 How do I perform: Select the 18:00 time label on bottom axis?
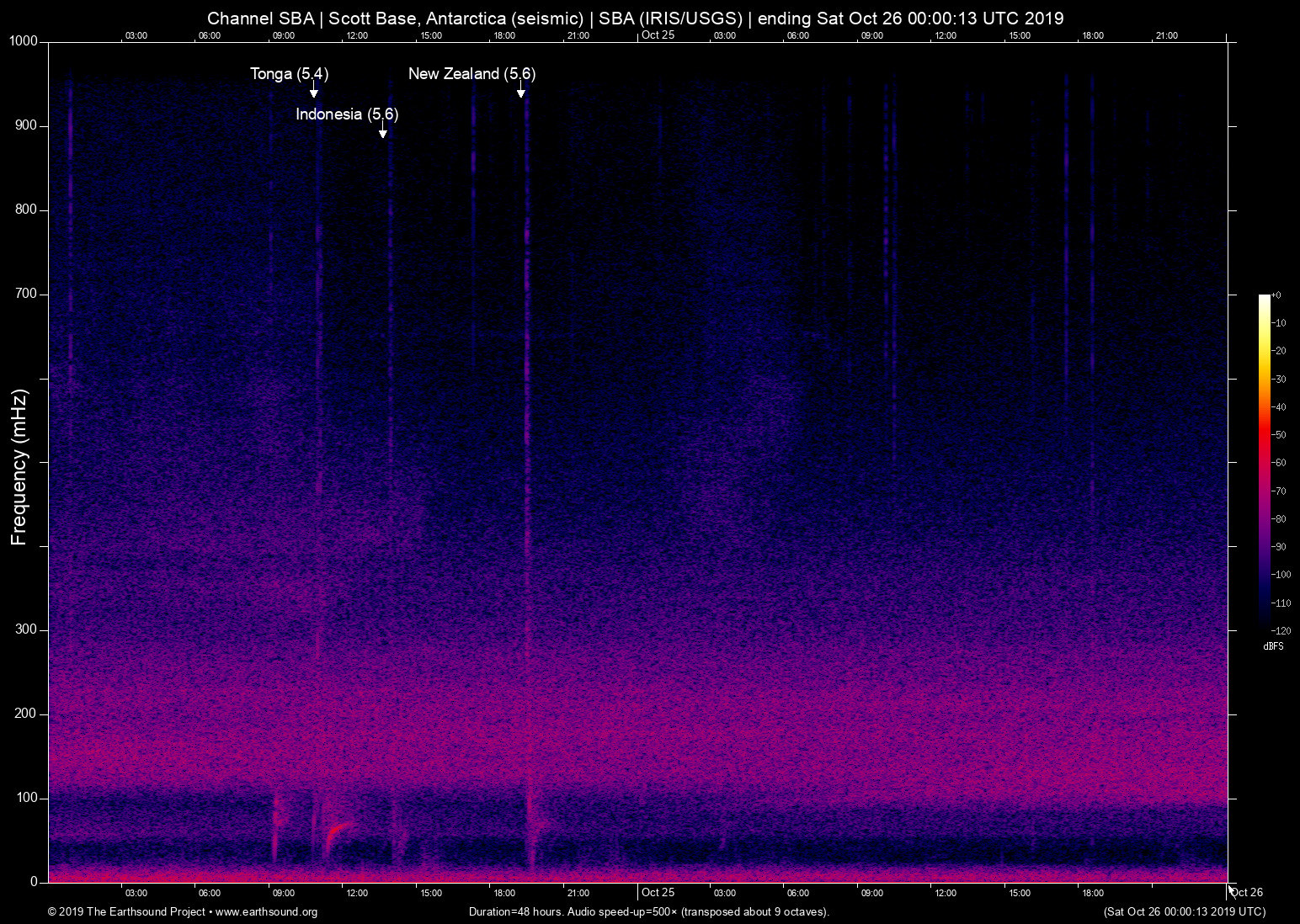[503, 892]
